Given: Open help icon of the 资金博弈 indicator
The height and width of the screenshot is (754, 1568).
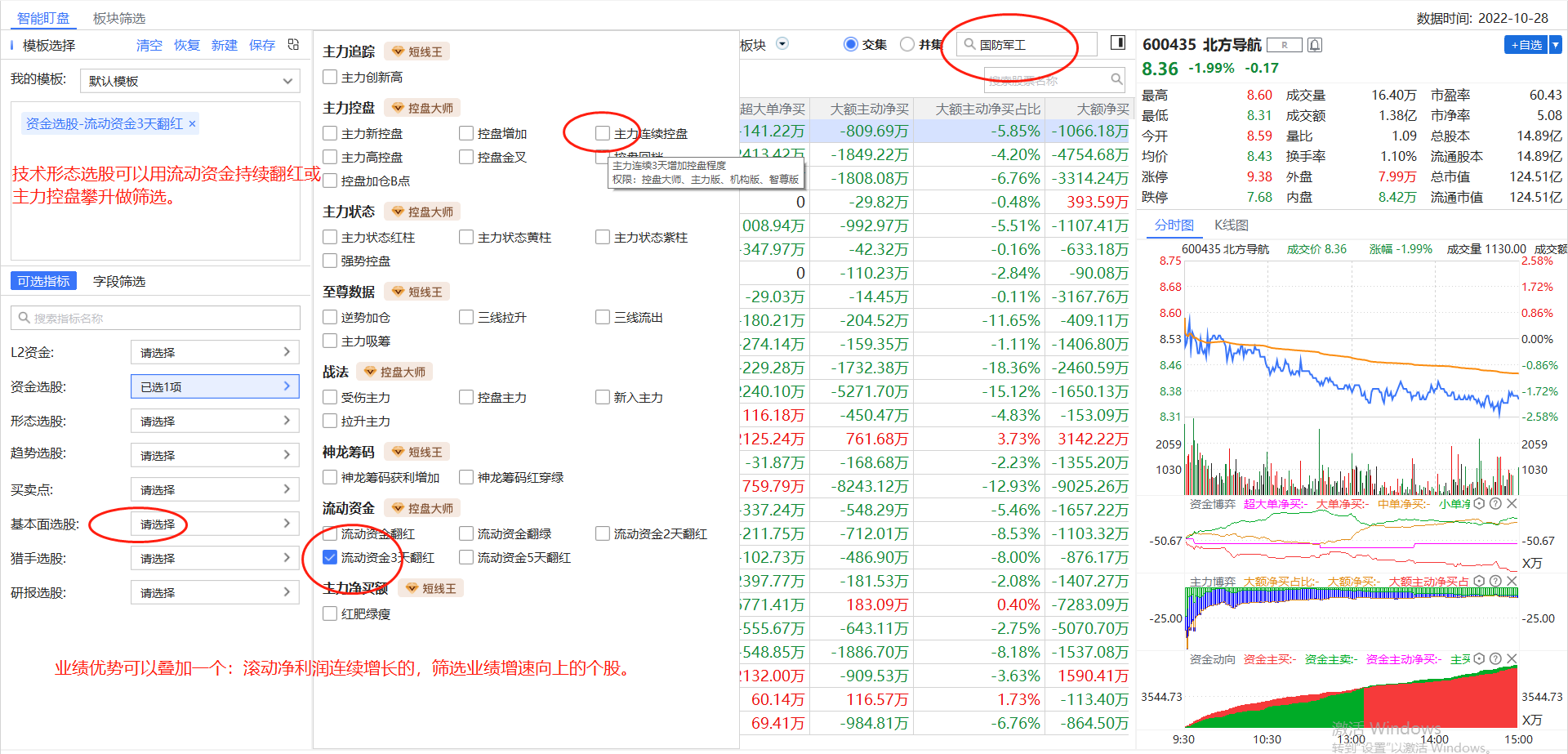Looking at the screenshot, I should coord(1495,504).
